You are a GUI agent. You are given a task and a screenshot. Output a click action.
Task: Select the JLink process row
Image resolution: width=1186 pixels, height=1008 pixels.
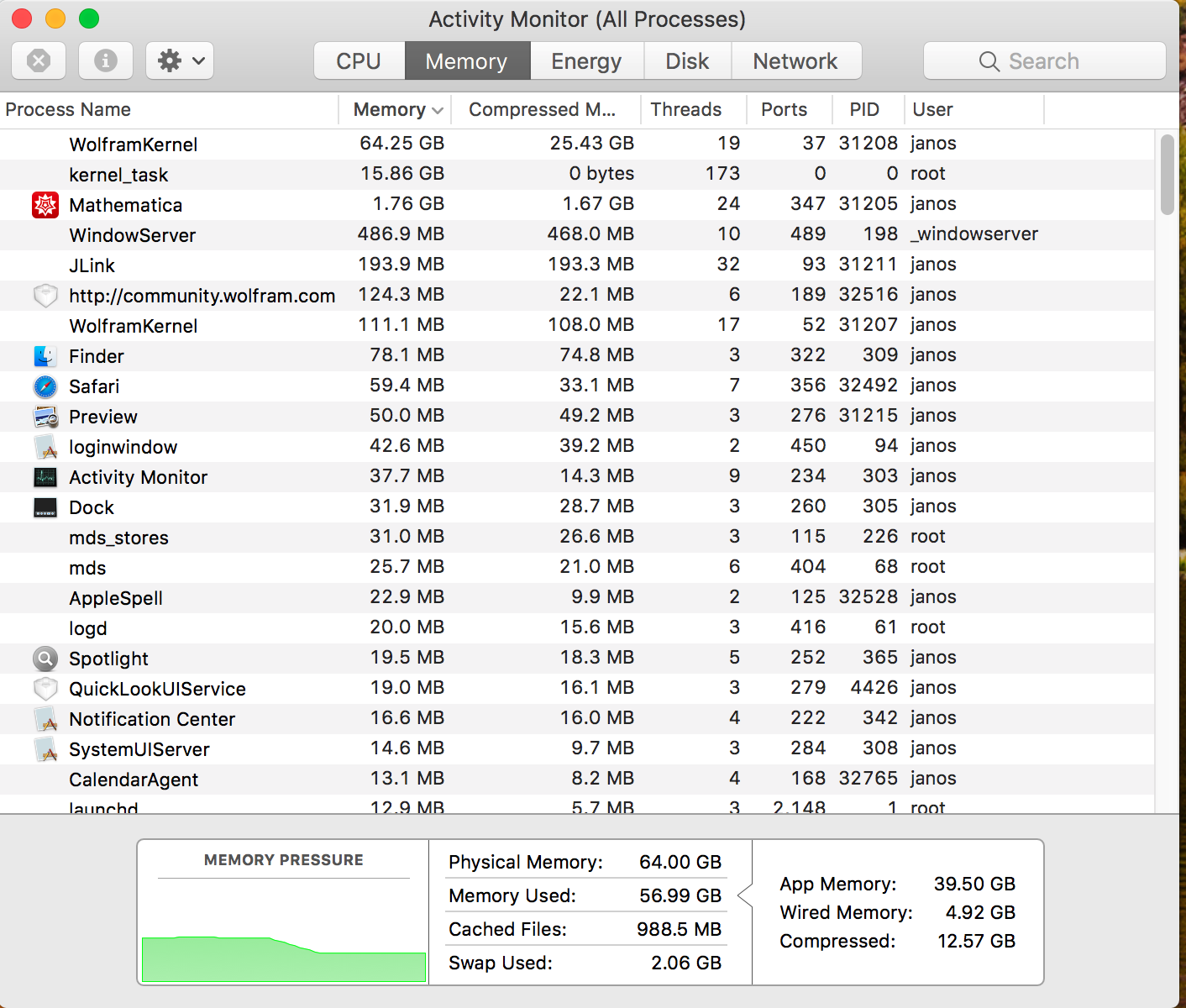tap(577, 265)
